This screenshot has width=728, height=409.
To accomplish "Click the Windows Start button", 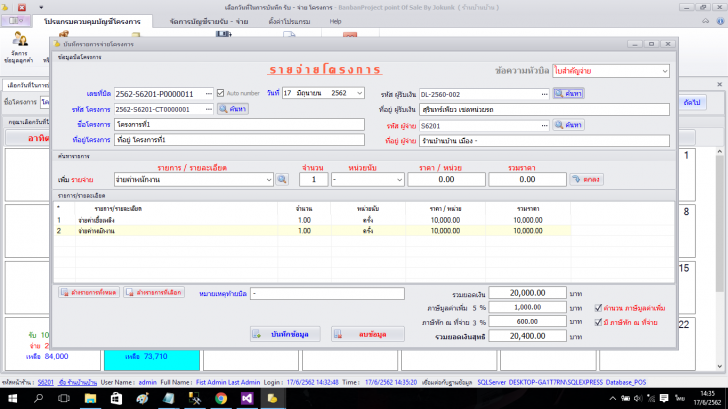I will point(13,398).
